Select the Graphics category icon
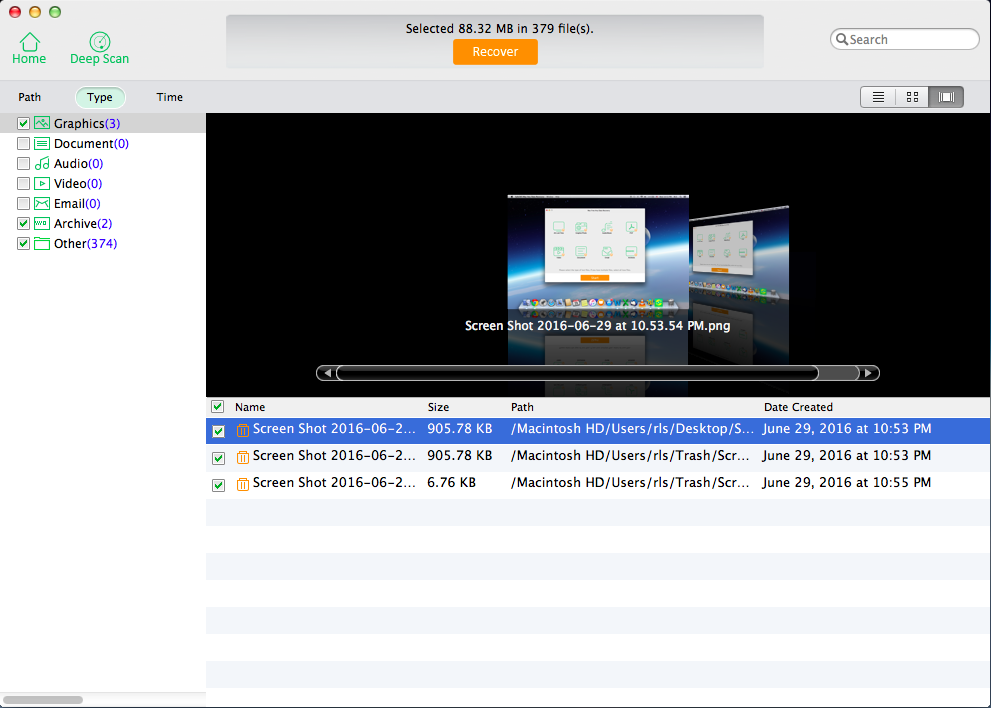The image size is (991, 708). click(42, 123)
